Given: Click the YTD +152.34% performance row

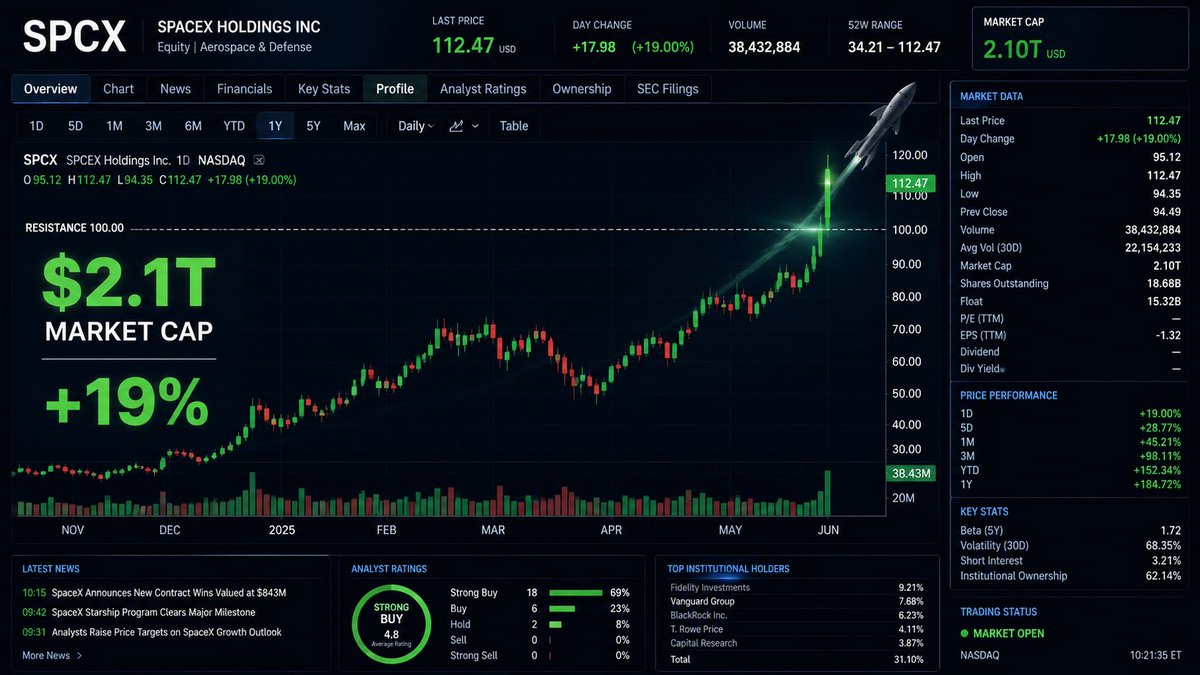Looking at the screenshot, I should 1070,470.
